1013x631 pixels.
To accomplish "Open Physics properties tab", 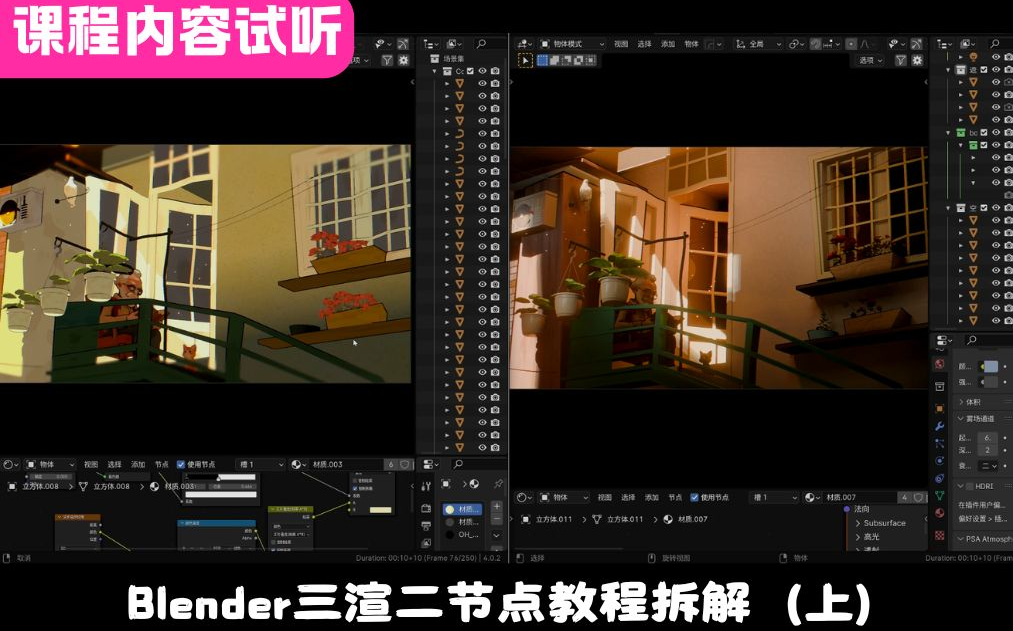I will tap(939, 461).
